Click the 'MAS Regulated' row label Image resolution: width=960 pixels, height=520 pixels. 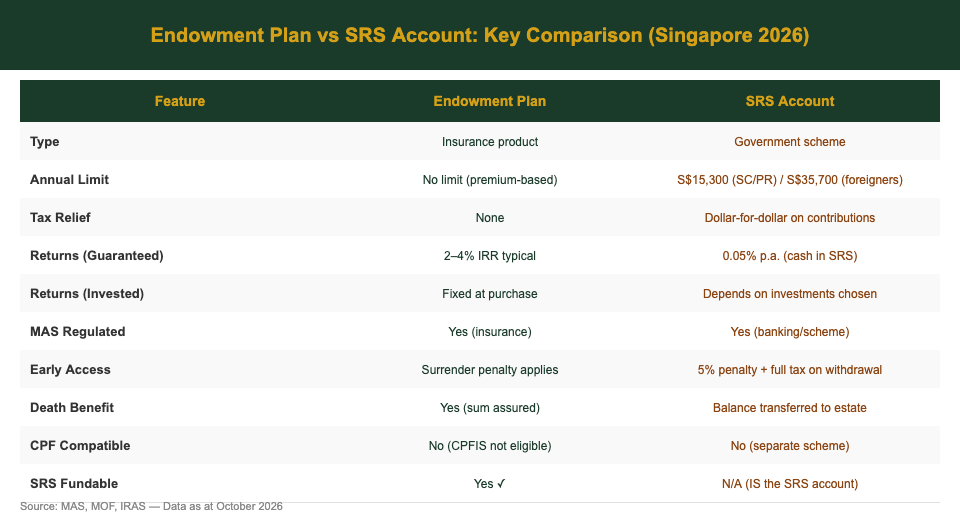[x=78, y=331]
